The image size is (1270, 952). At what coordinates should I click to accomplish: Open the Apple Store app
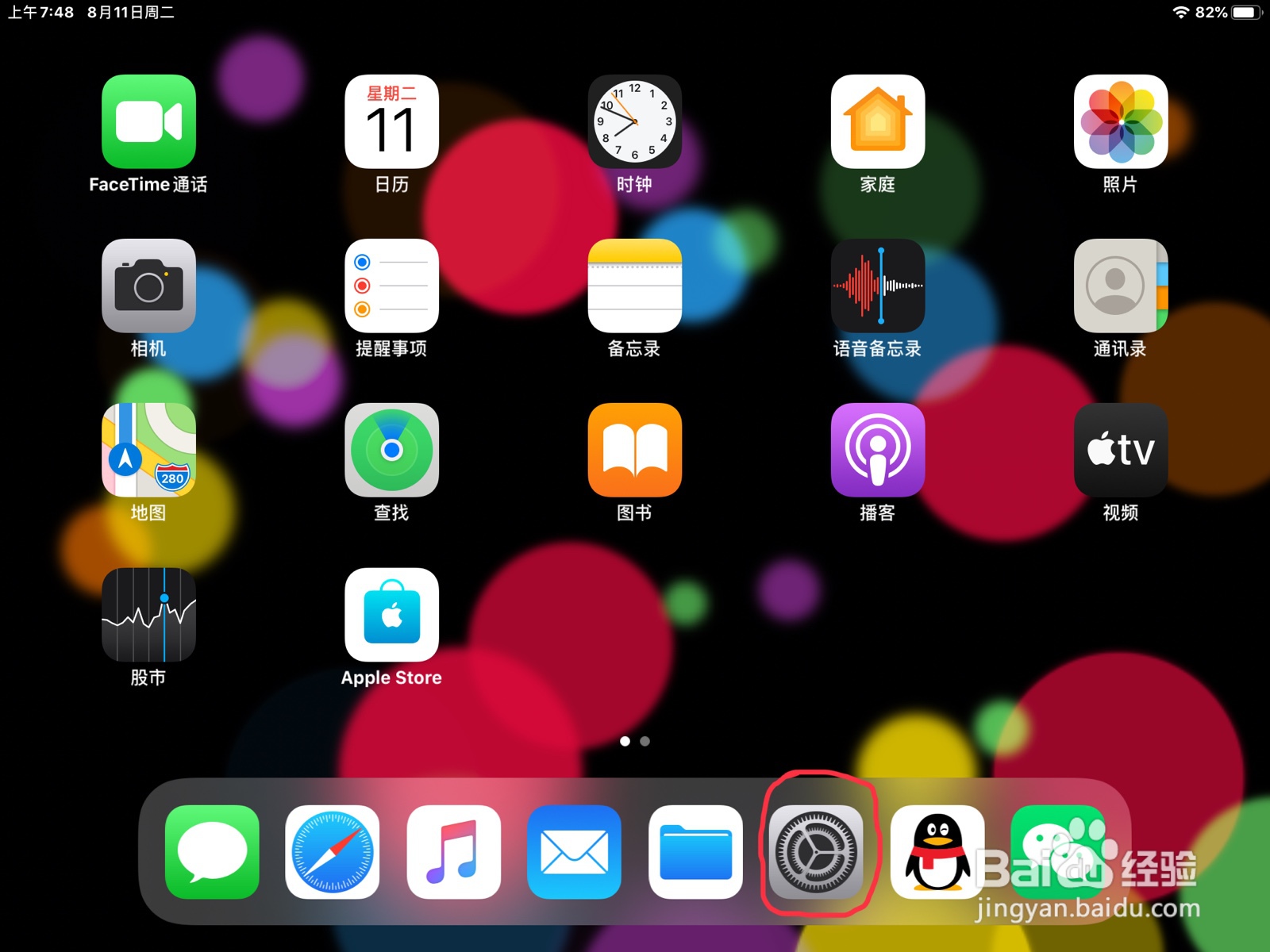[391, 615]
